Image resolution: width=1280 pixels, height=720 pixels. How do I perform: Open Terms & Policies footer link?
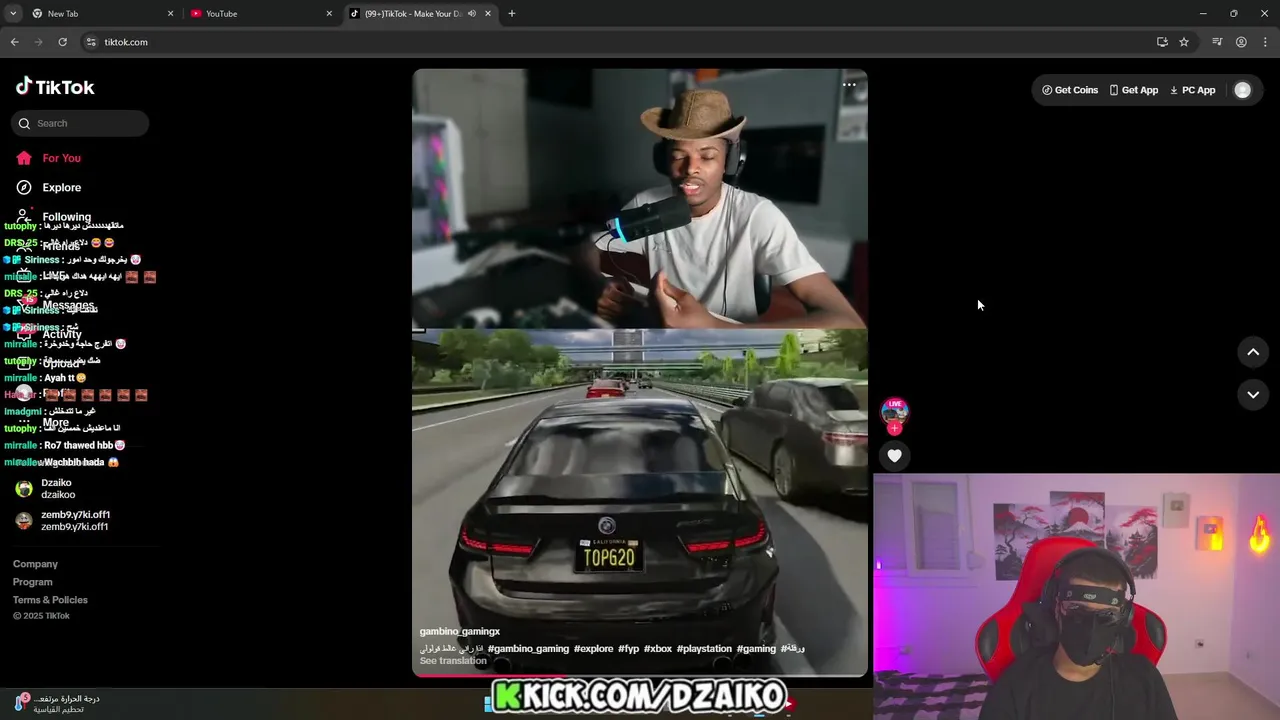tap(50, 600)
